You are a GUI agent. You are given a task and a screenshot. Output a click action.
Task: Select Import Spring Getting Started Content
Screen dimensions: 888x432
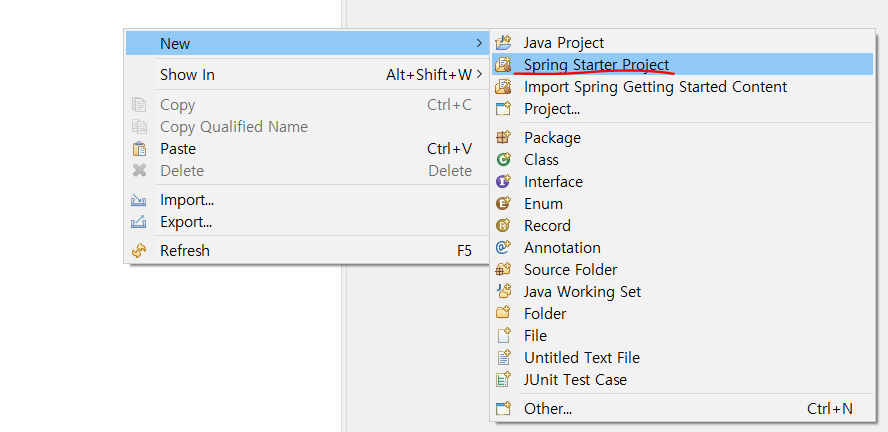(x=682, y=87)
